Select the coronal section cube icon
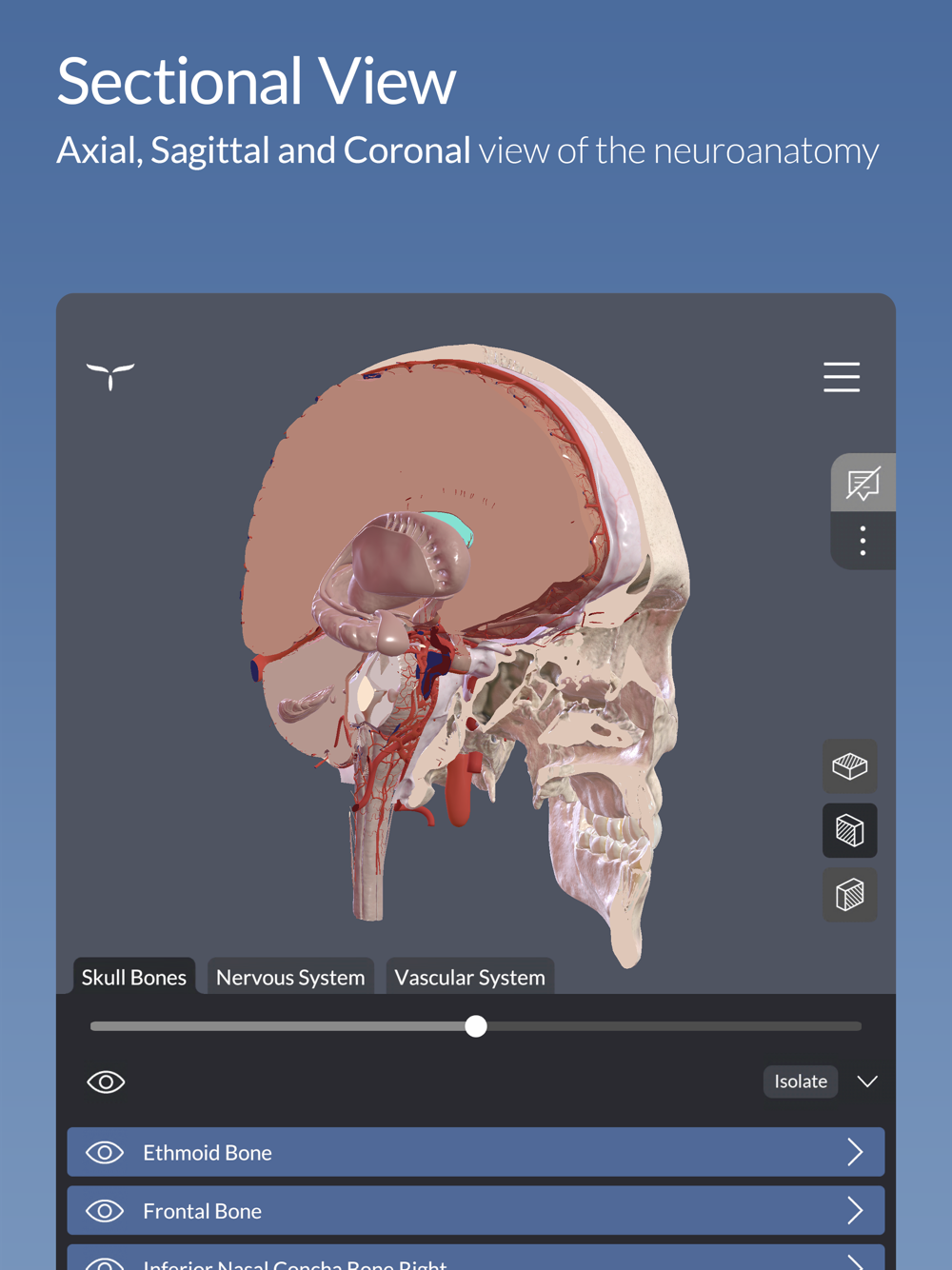The width and height of the screenshot is (952, 1270). pos(850,895)
